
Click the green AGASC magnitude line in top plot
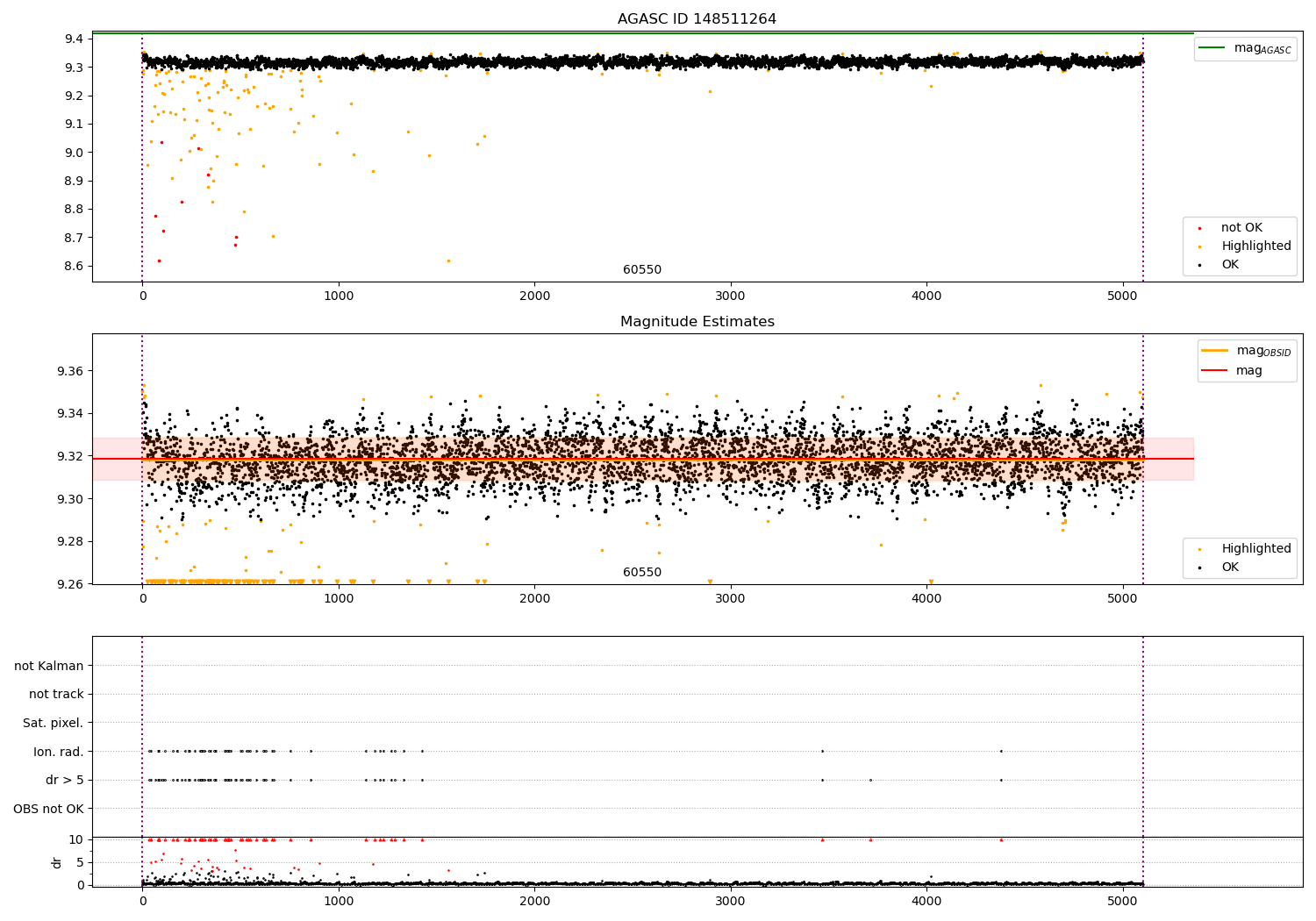pos(643,33)
